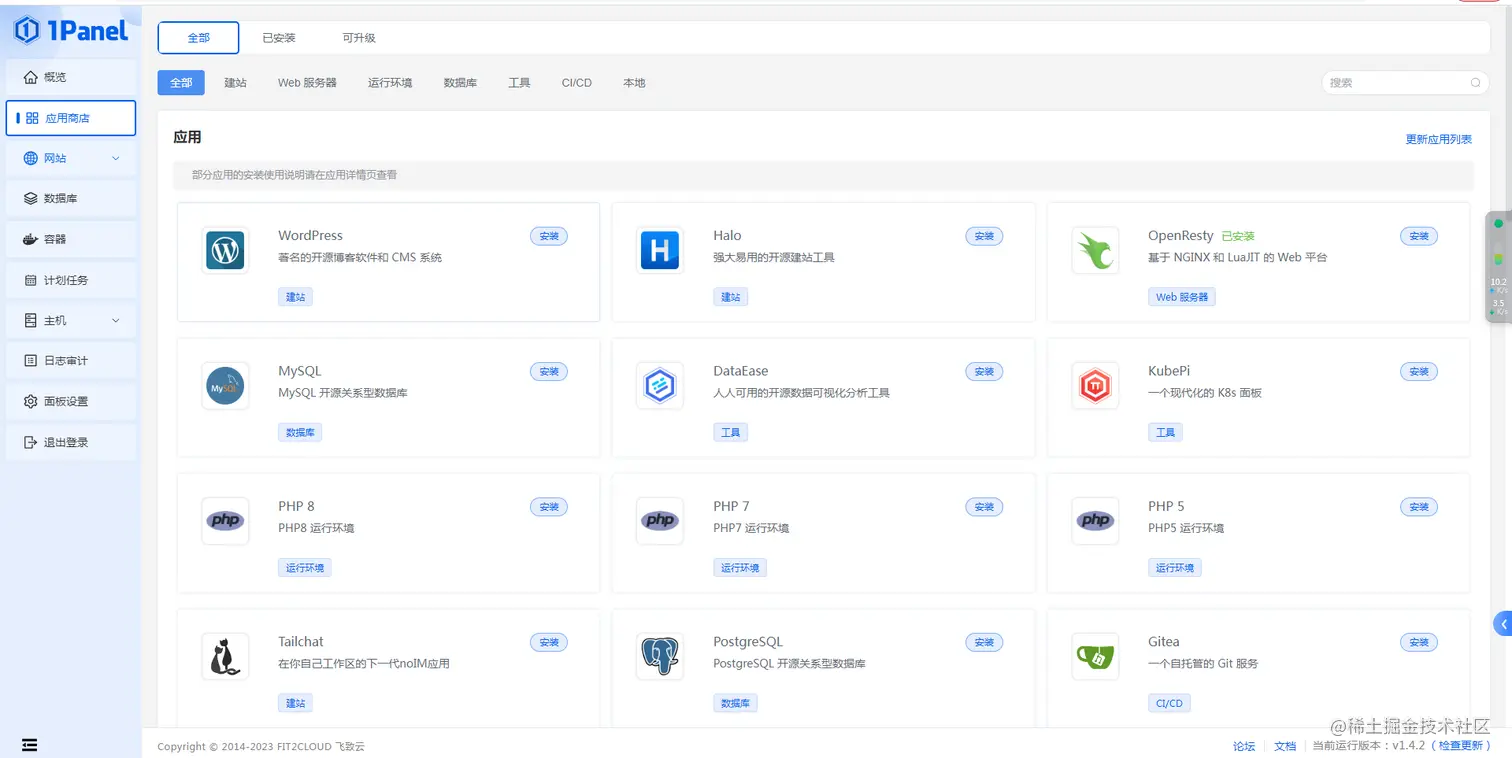
Task: Switch to the 已安装 top tab
Action: (279, 38)
